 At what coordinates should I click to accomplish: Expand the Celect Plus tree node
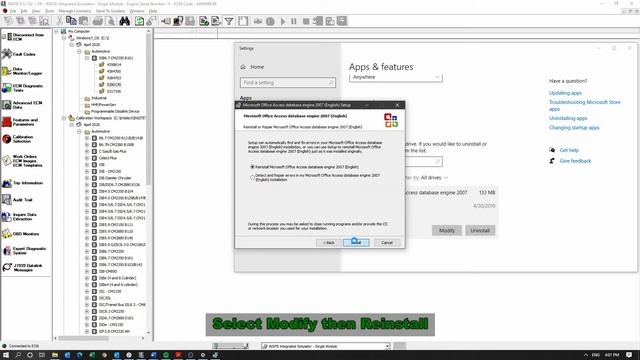87,158
